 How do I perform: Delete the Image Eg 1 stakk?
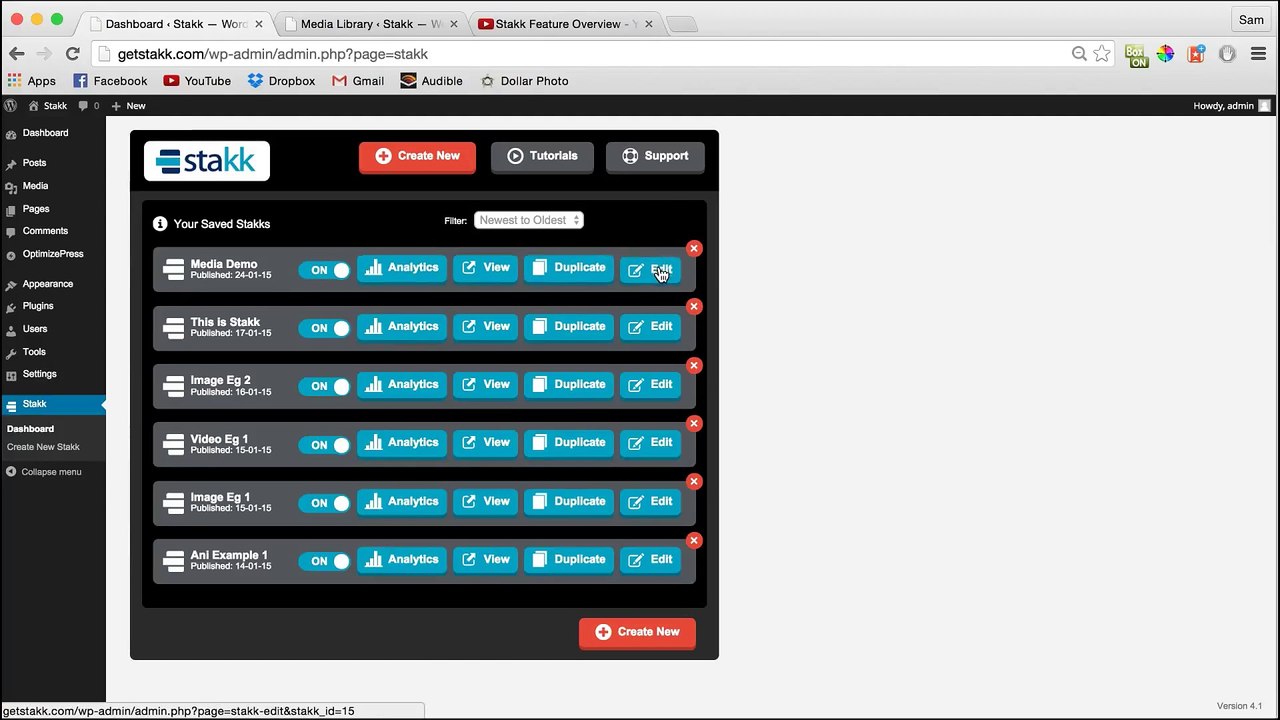click(x=694, y=481)
